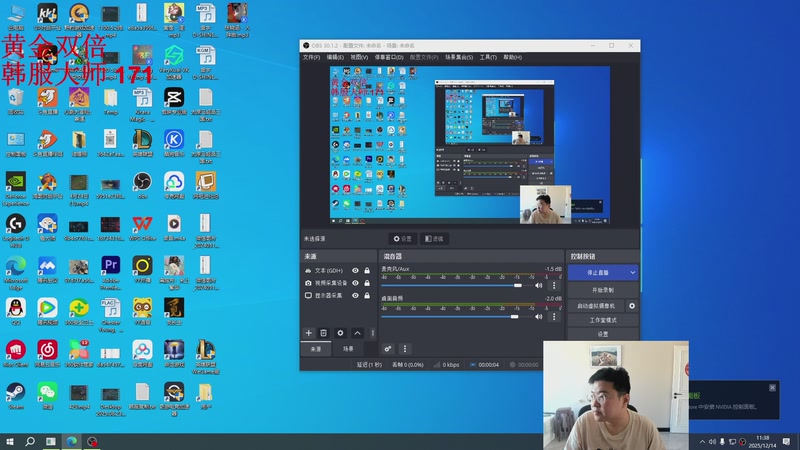This screenshot has width=800, height=450.
Task: Click the blue 停止直播 button
Action: point(598,272)
